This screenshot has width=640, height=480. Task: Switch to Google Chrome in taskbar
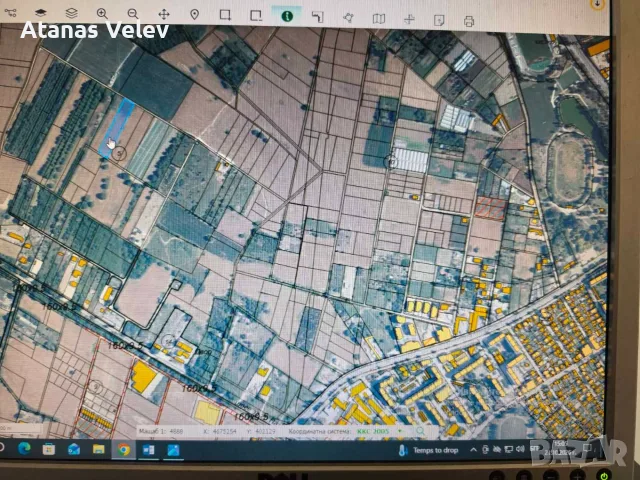pos(123,450)
